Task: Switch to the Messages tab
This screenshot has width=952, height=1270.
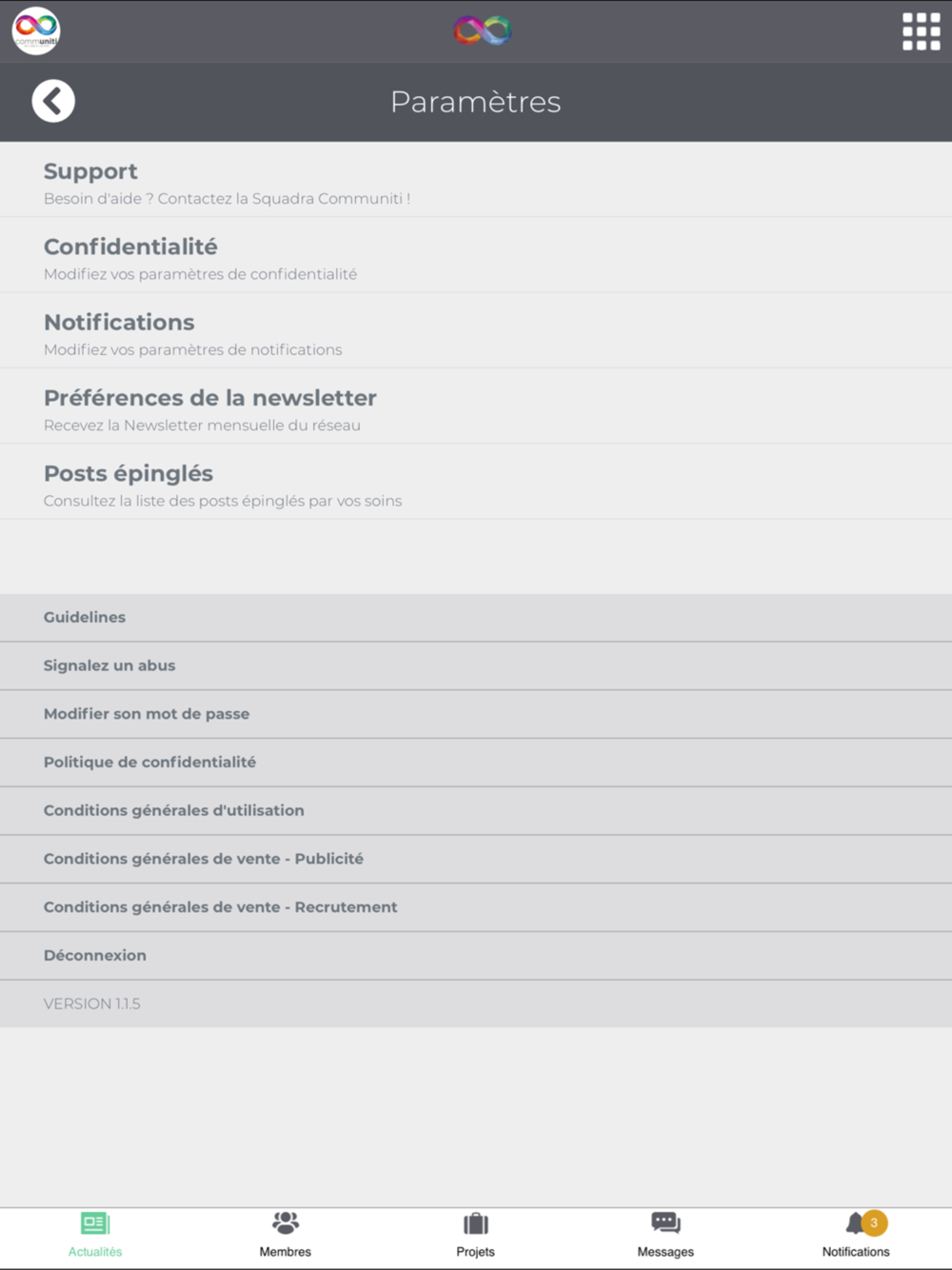Action: pyautogui.click(x=665, y=1235)
